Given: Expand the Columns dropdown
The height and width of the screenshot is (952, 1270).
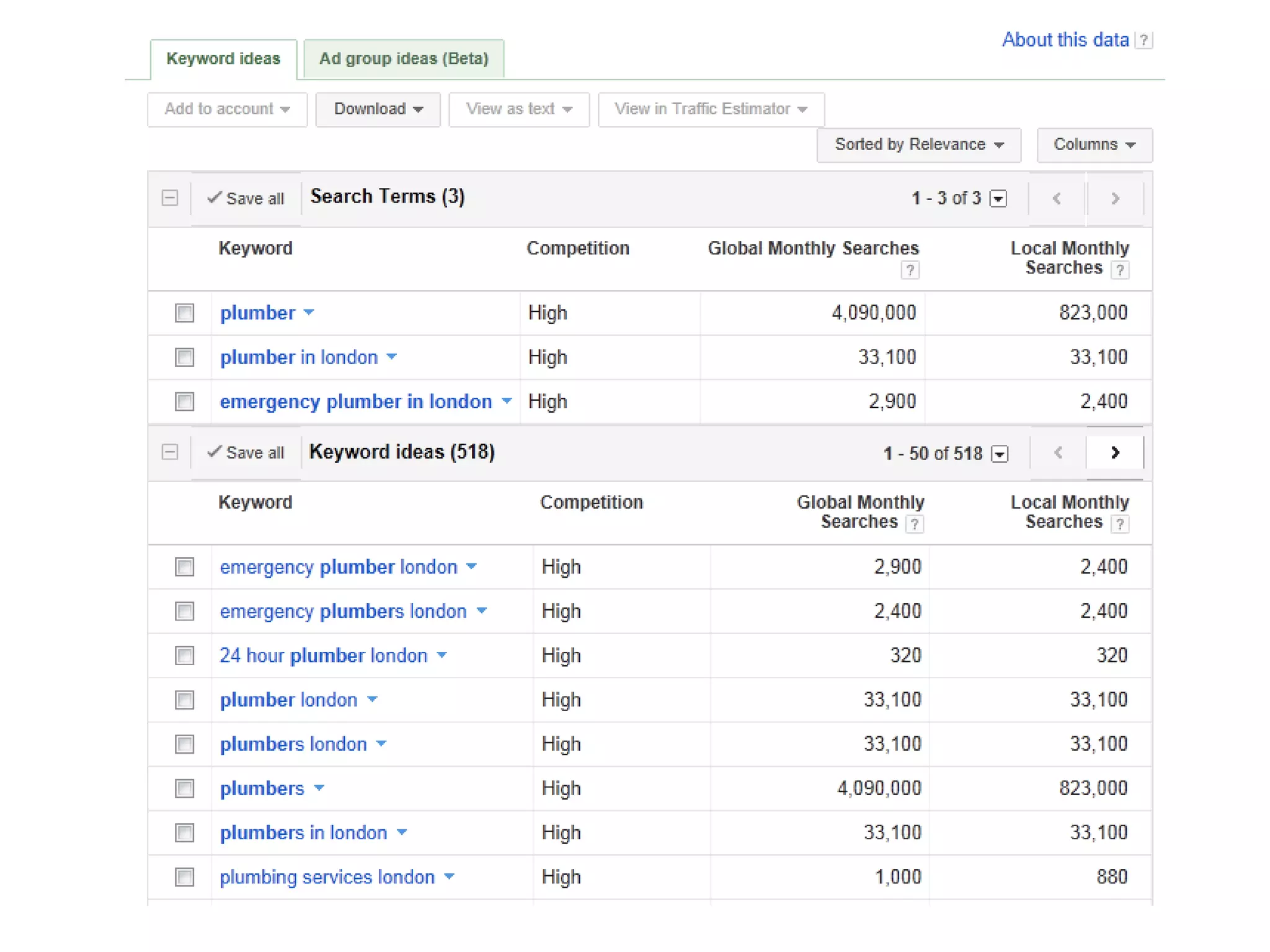Looking at the screenshot, I should point(1094,144).
